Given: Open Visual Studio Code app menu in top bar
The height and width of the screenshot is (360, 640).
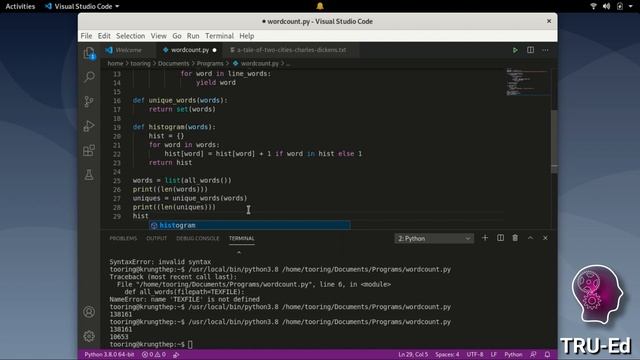Looking at the screenshot, I should point(82,6).
